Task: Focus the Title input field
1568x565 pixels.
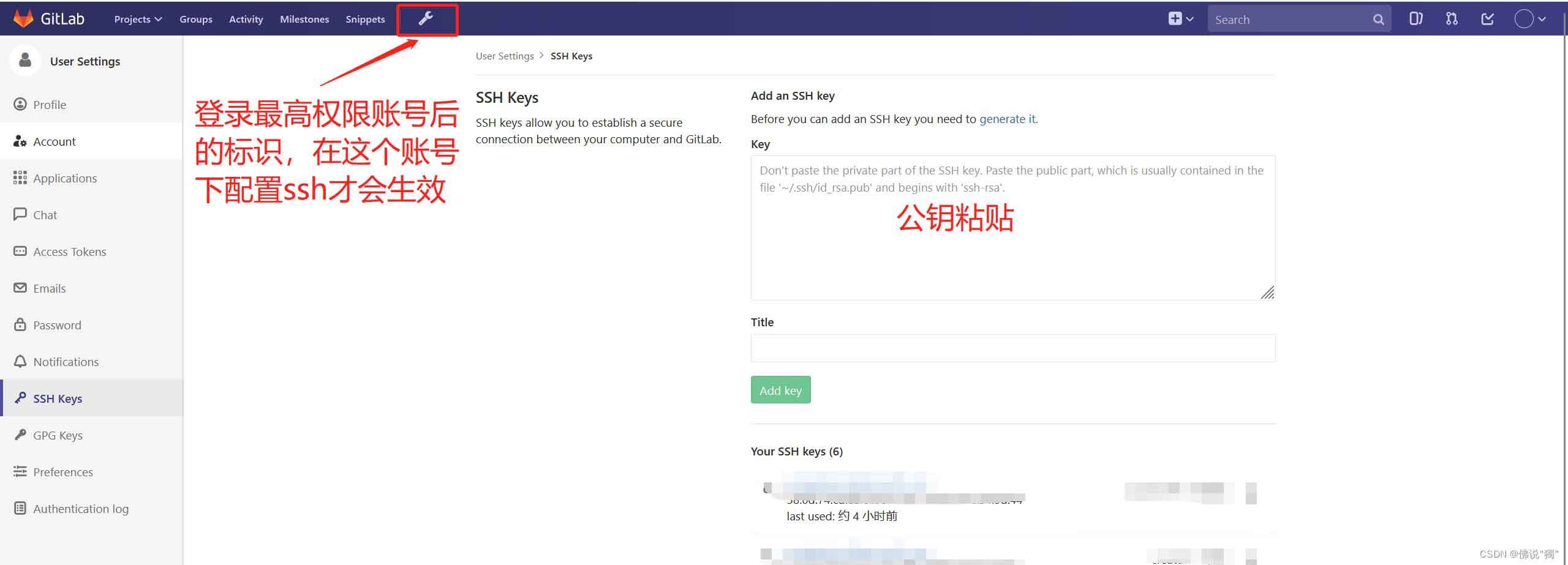Action: [1013, 348]
